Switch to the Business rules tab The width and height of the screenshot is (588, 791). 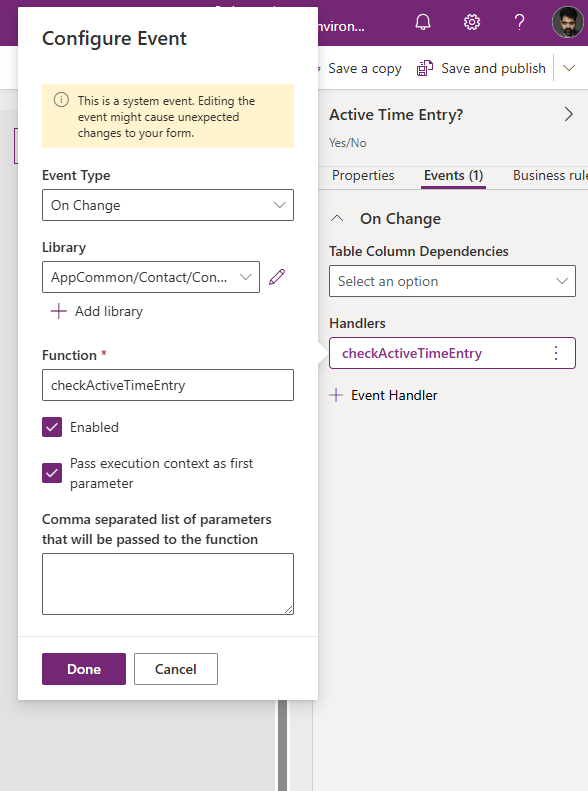coord(550,176)
